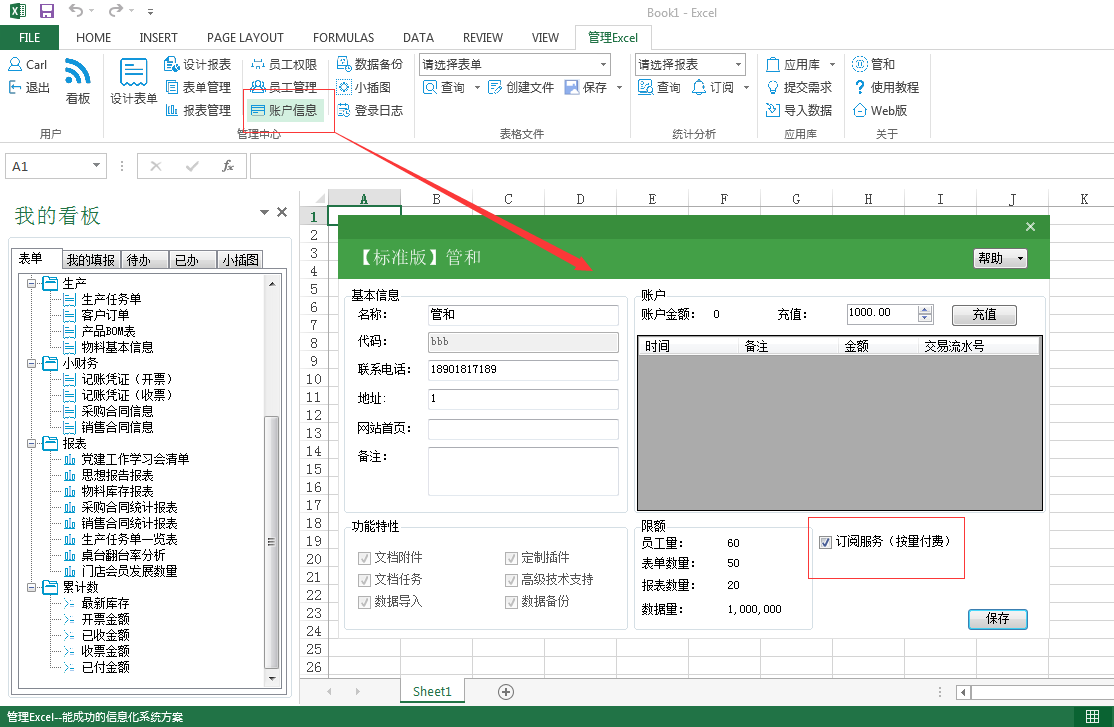
Task: Select 最新库存 in tree
Action: pyautogui.click(x=105, y=603)
